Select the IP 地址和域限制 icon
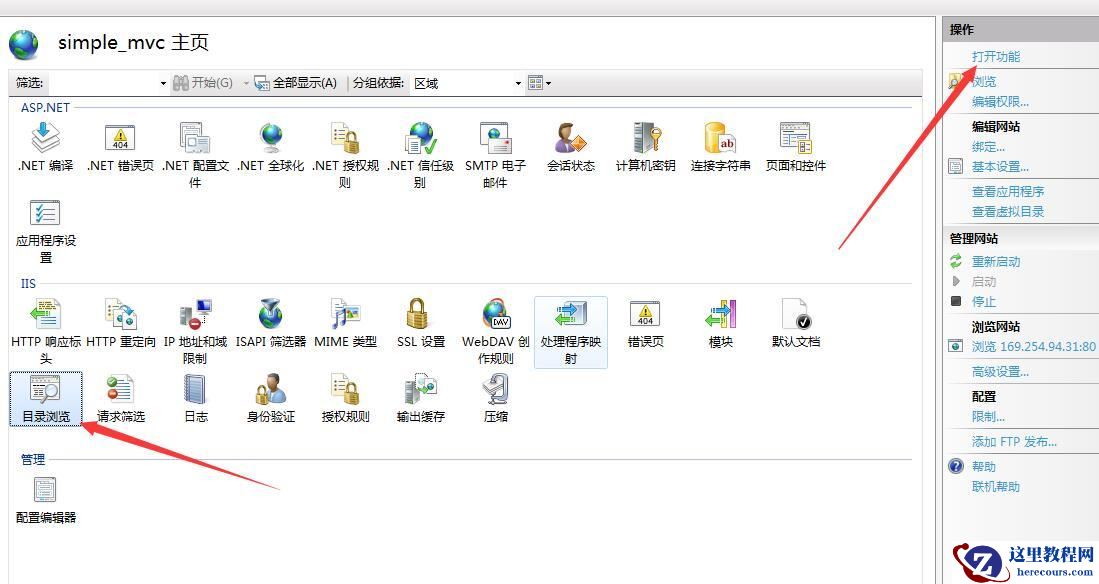 [x=195, y=313]
